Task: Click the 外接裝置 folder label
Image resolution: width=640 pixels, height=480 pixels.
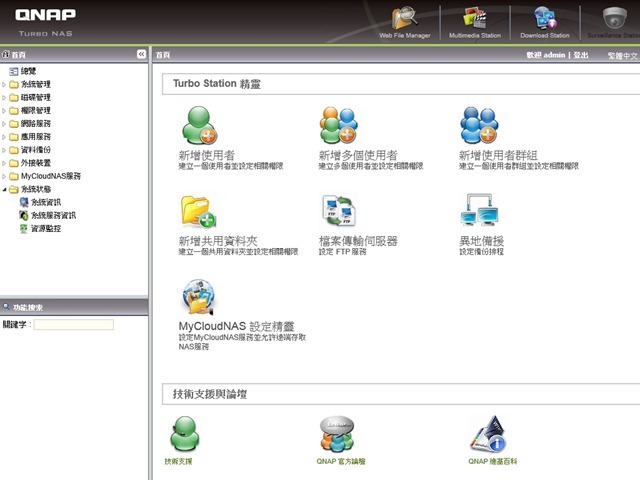Action: (36, 163)
